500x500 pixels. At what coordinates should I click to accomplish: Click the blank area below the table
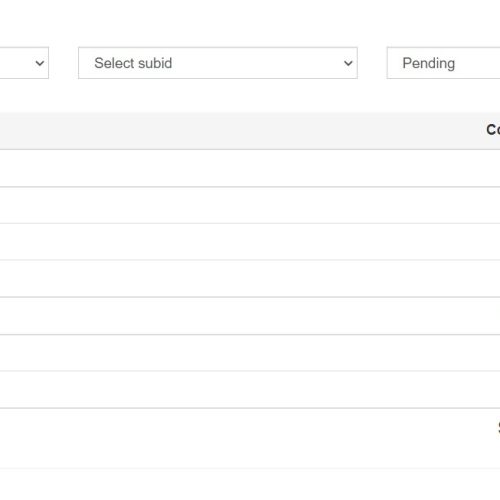pos(250,485)
